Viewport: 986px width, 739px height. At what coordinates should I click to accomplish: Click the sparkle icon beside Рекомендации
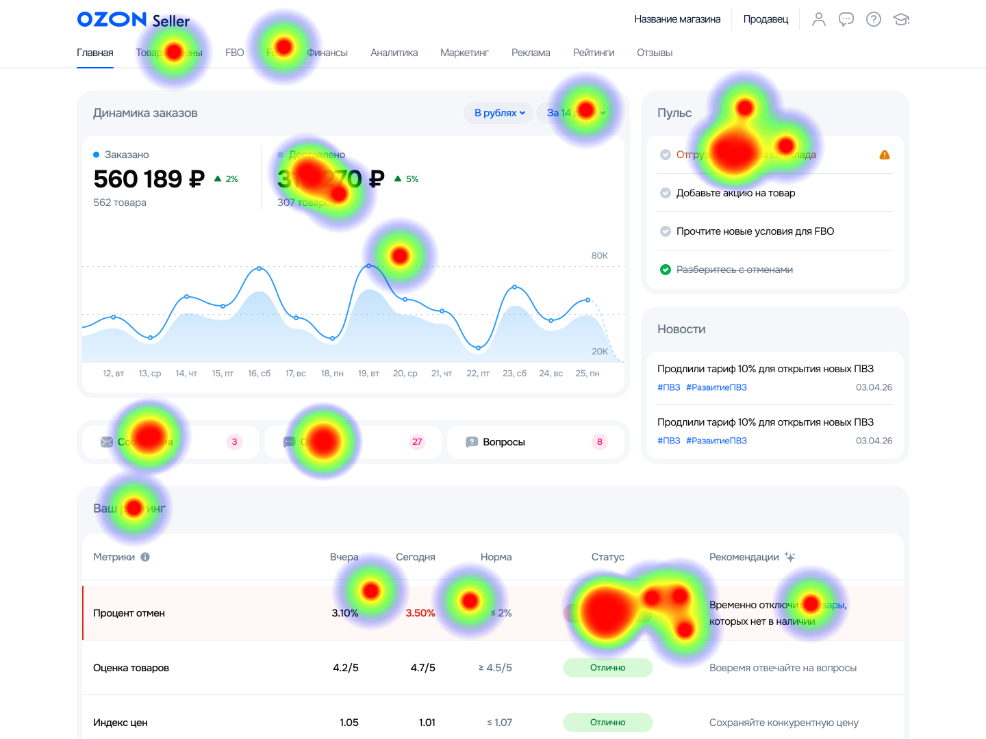point(790,557)
